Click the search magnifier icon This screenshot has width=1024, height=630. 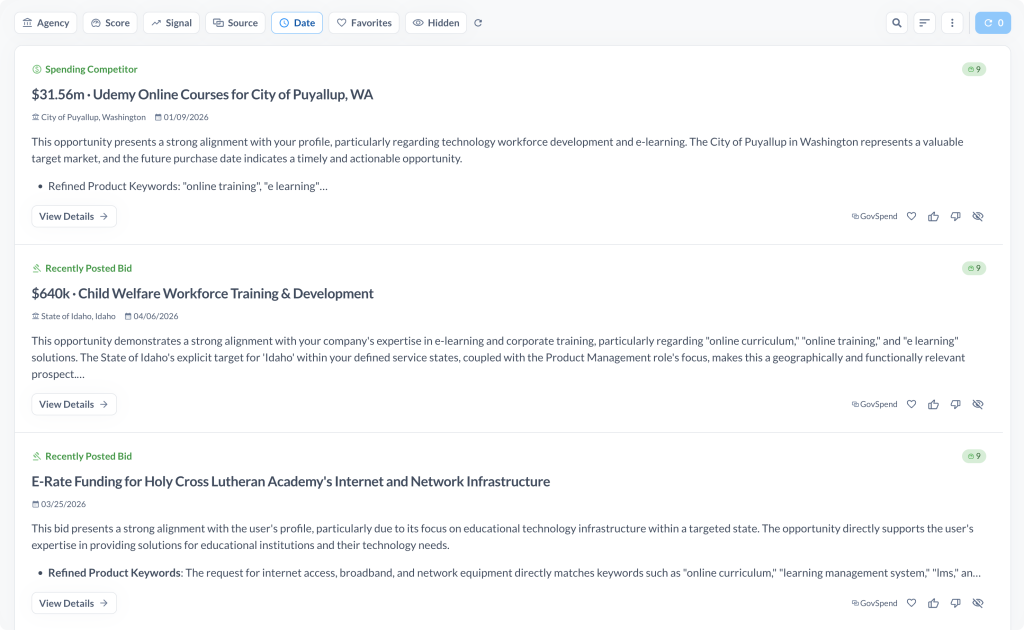click(x=897, y=23)
